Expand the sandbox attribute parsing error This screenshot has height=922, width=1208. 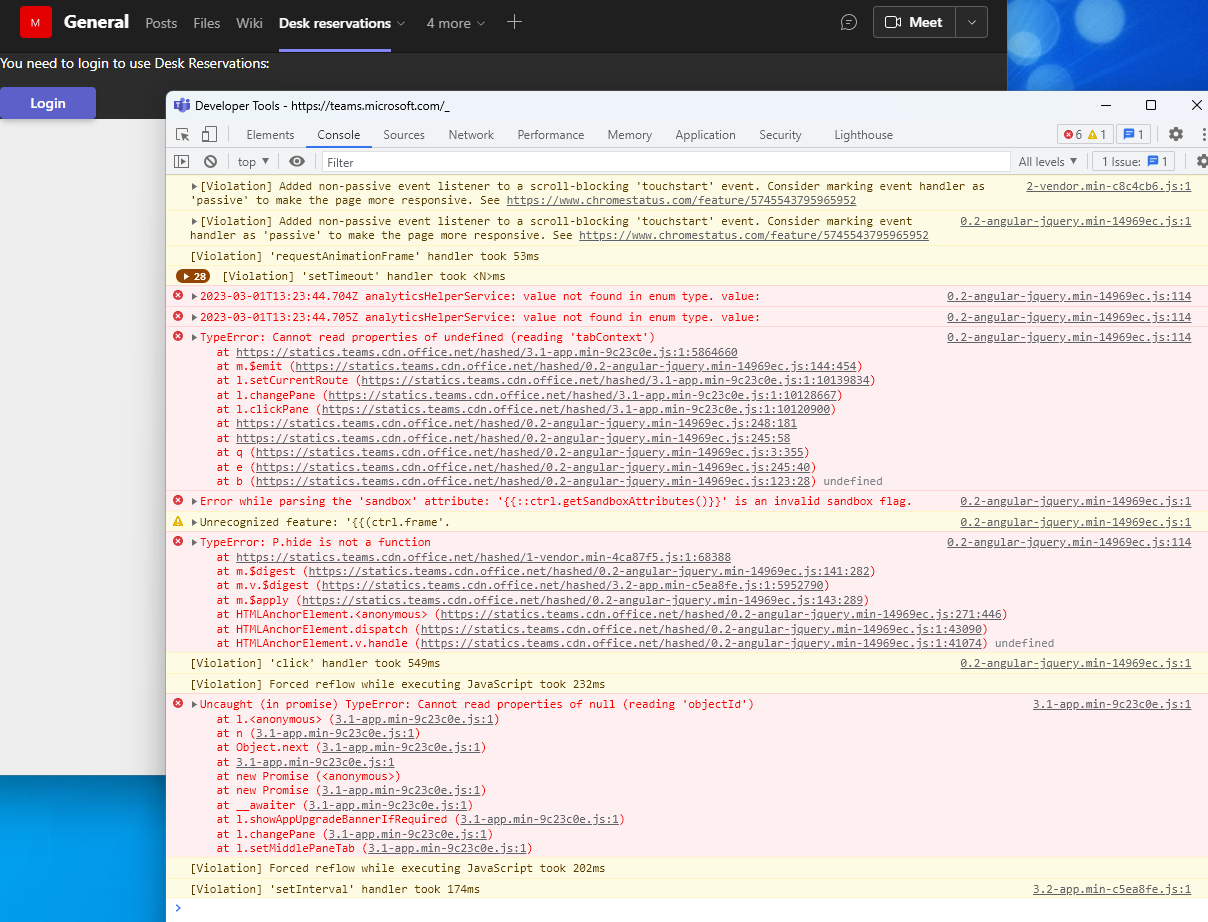195,501
